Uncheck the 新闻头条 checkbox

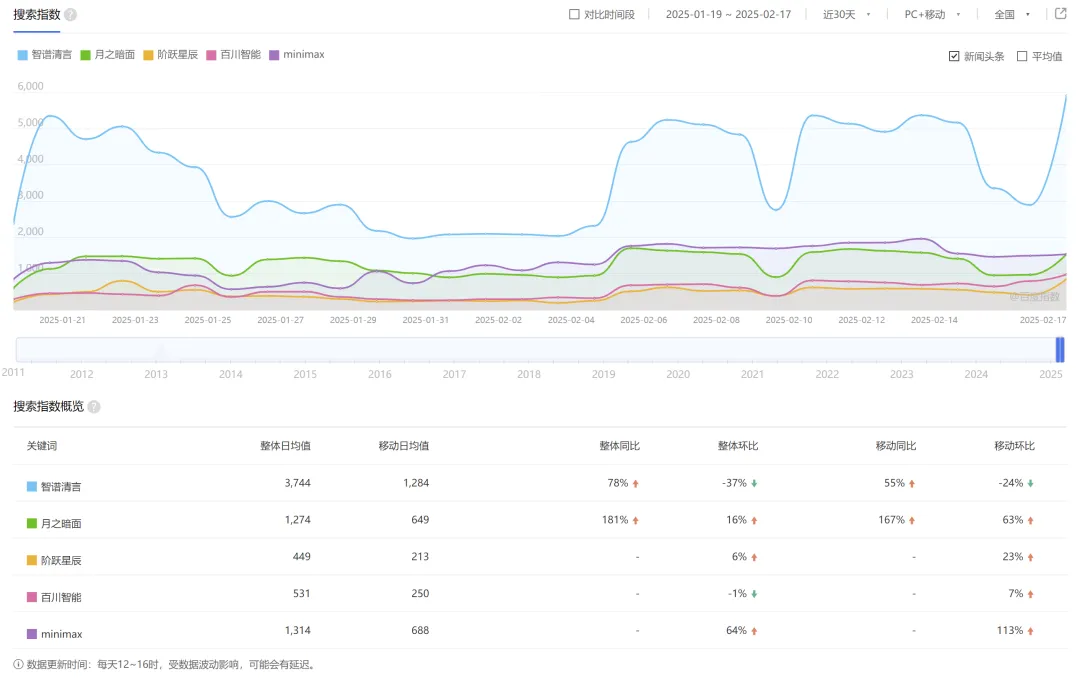pyautogui.click(x=954, y=56)
